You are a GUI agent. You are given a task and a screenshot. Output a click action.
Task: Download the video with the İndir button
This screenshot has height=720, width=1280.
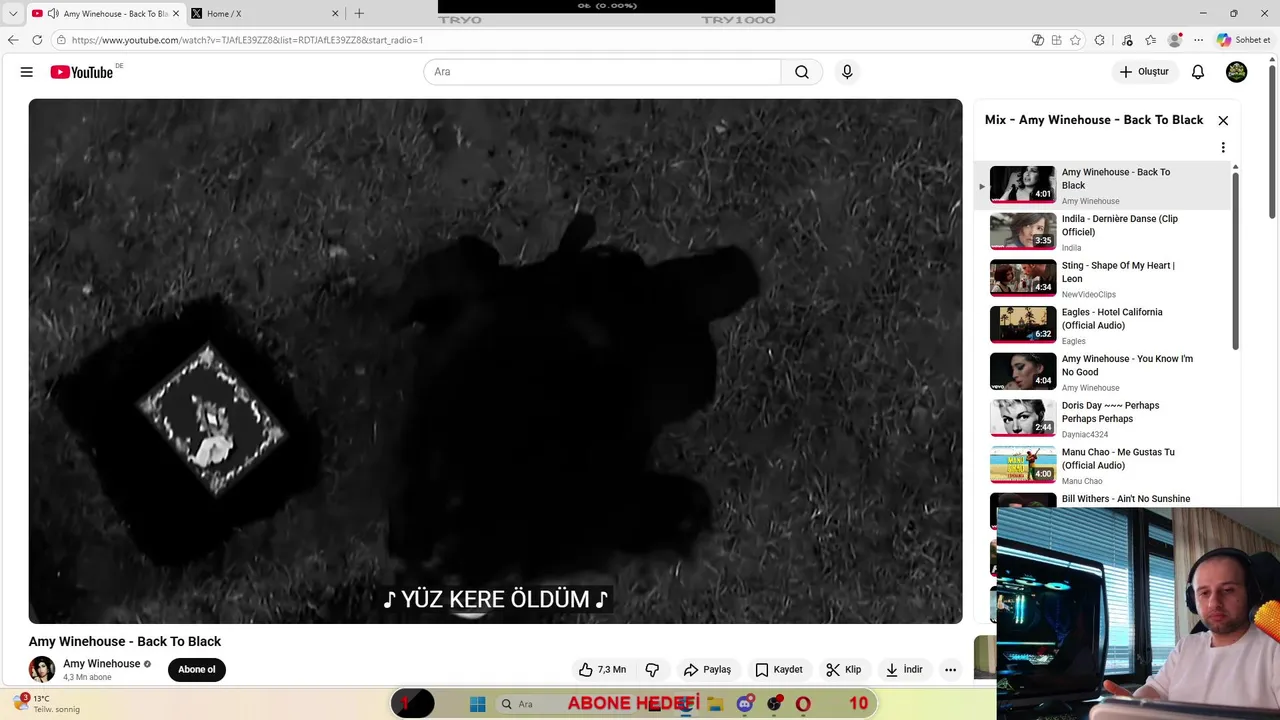(x=904, y=669)
